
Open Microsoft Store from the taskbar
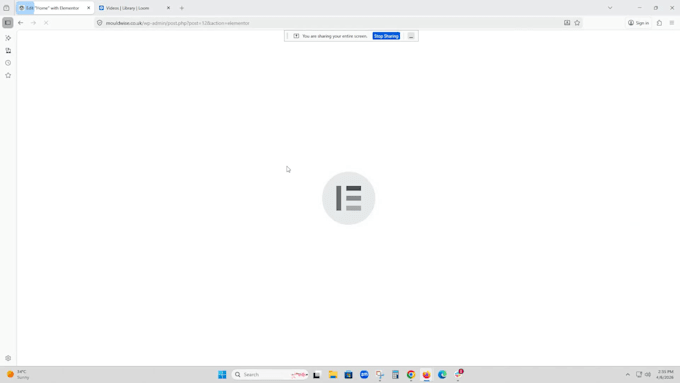(x=348, y=375)
